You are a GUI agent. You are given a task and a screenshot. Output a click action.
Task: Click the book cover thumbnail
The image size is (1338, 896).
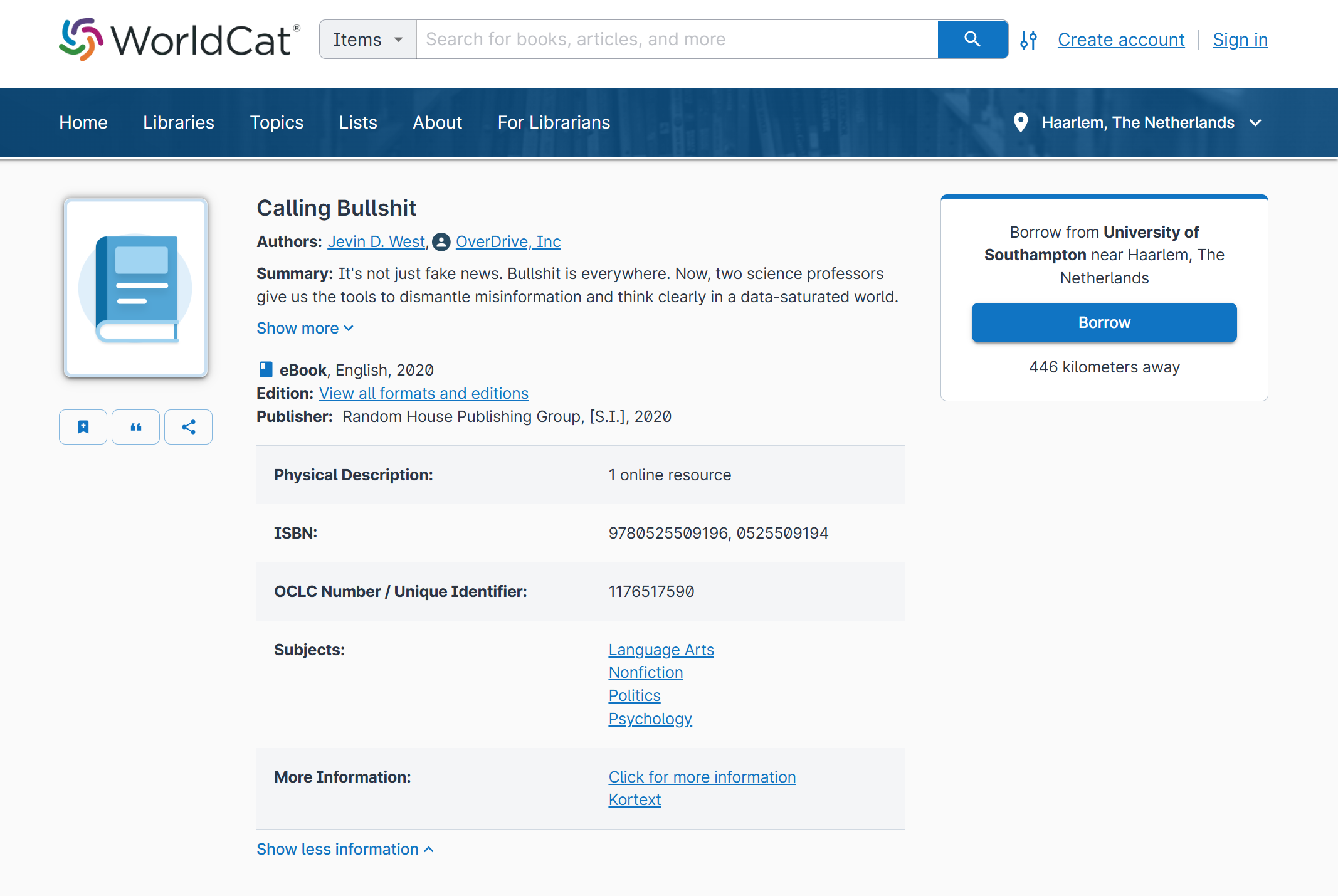[136, 288]
